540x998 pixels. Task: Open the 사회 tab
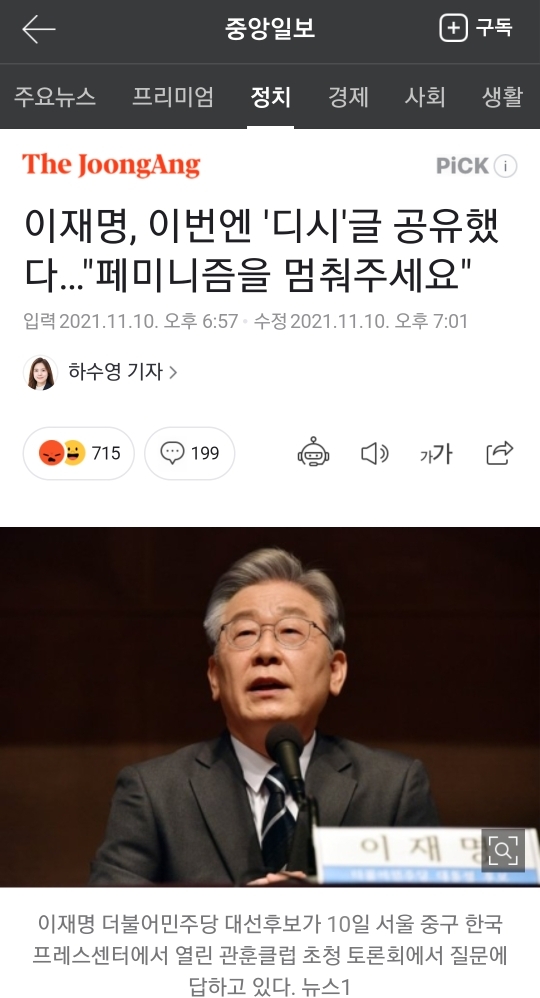tap(425, 97)
